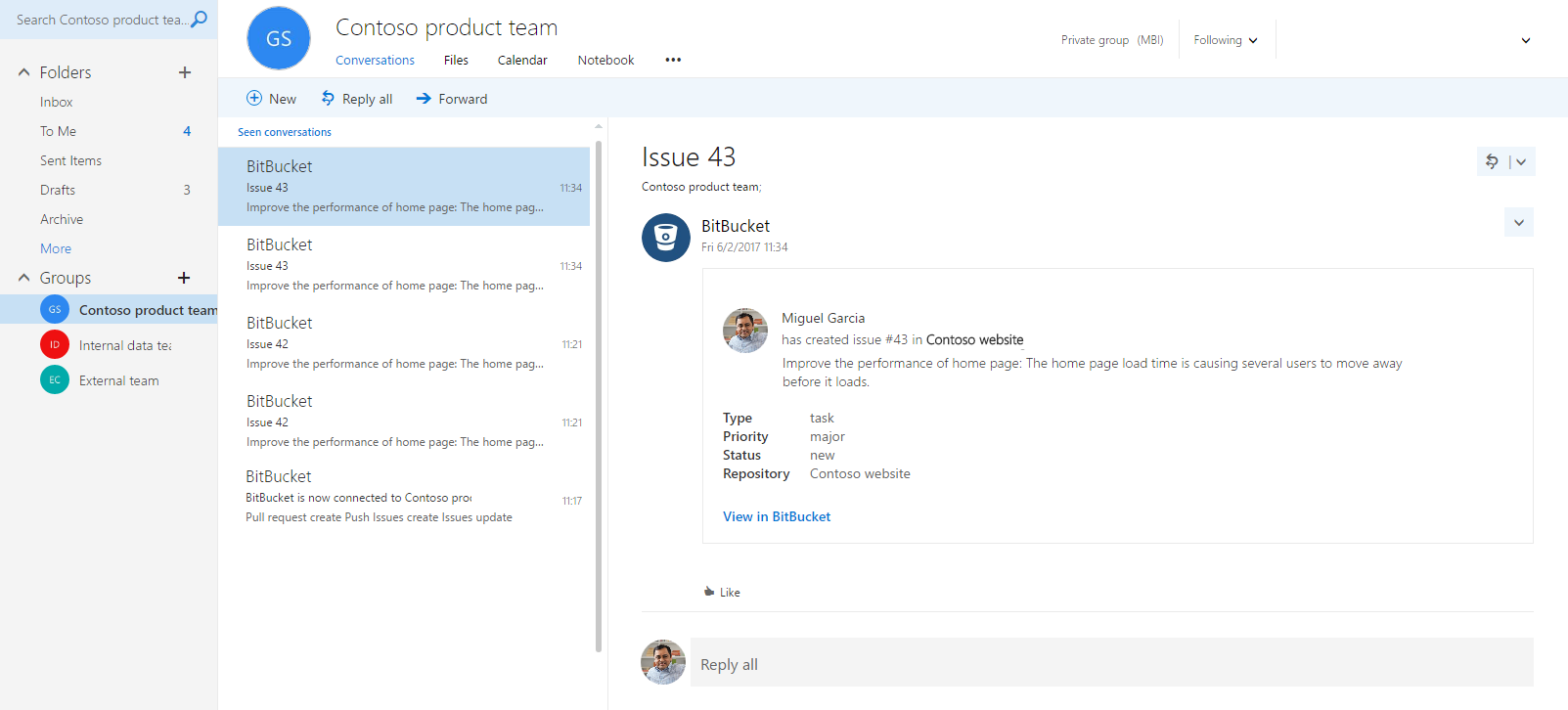Open the more options ellipsis in group header
This screenshot has height=710, width=1568.
point(673,60)
